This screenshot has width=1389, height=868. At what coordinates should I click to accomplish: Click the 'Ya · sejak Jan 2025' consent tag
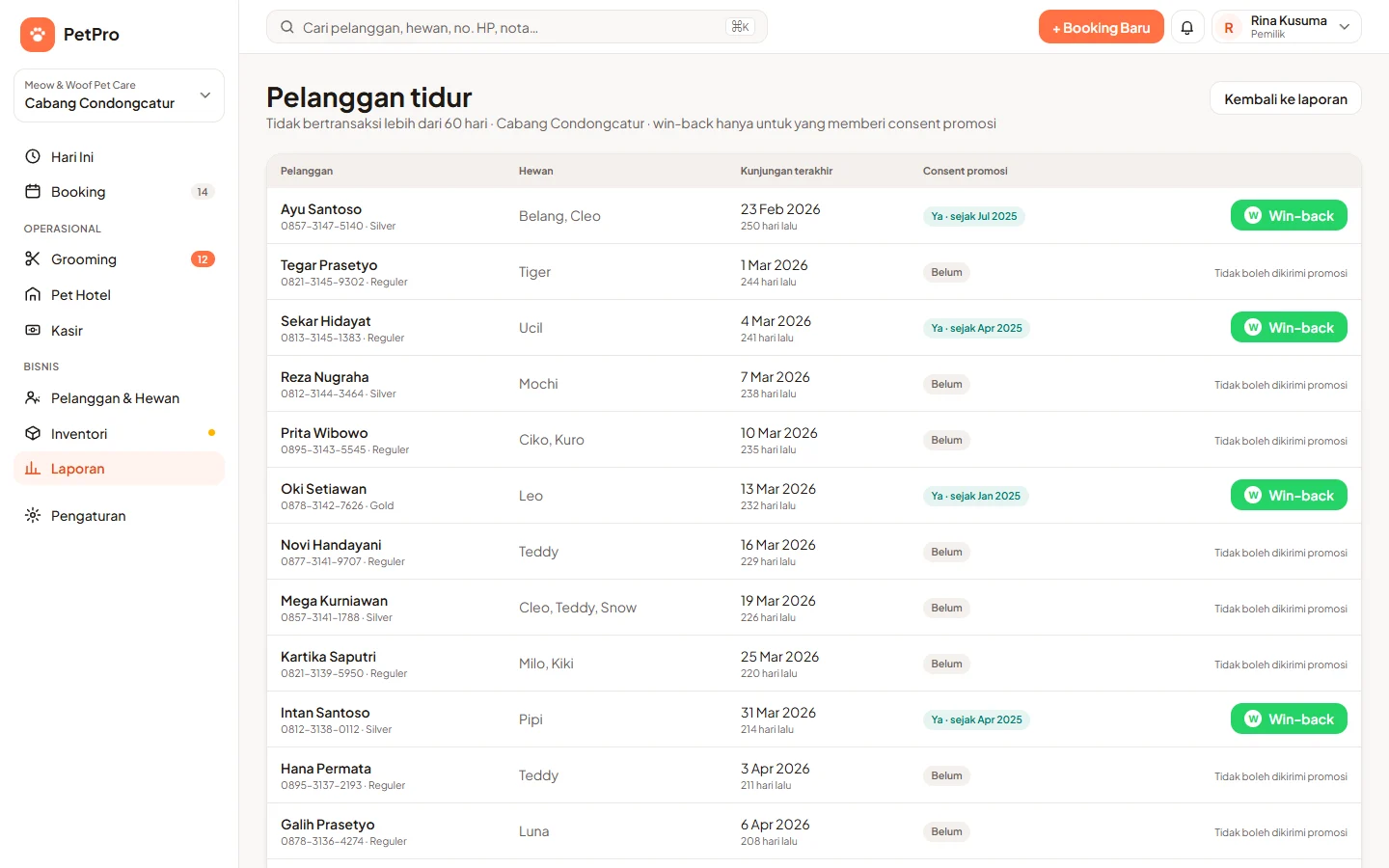976,496
